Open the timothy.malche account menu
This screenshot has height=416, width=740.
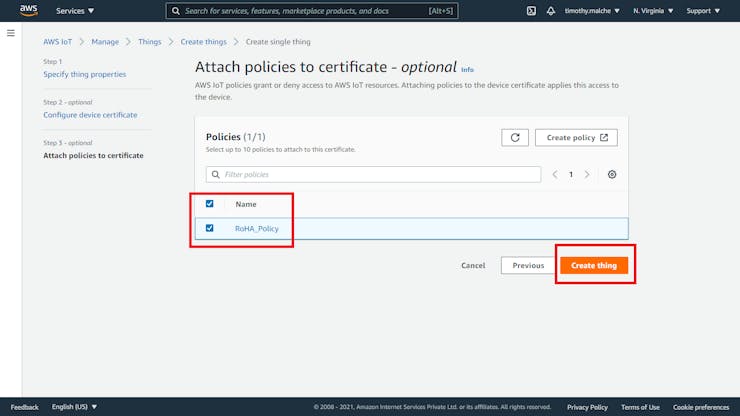[592, 10]
